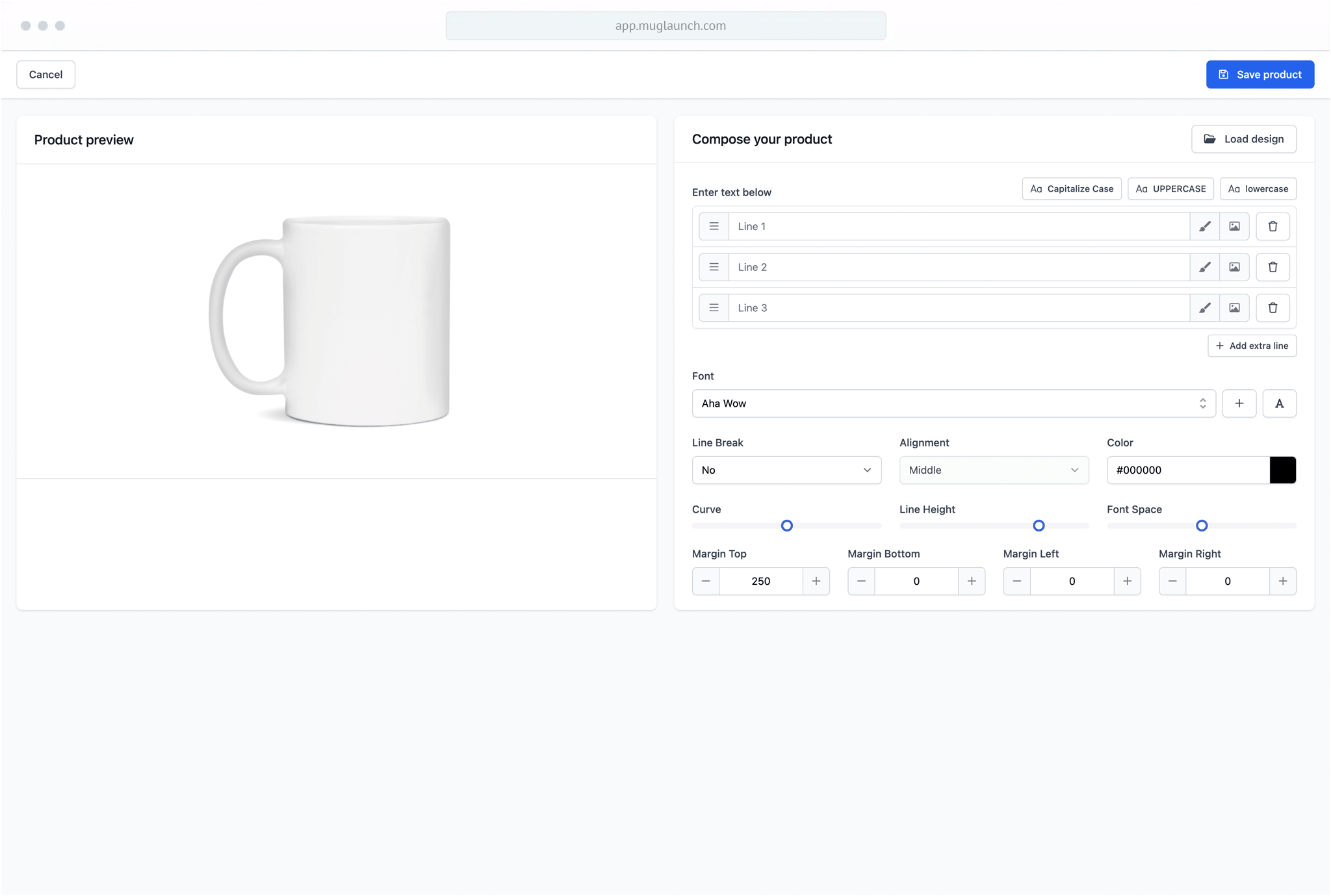Increase Margin Right with plus button
Viewport: 1331px width, 896px height.
[1283, 581]
